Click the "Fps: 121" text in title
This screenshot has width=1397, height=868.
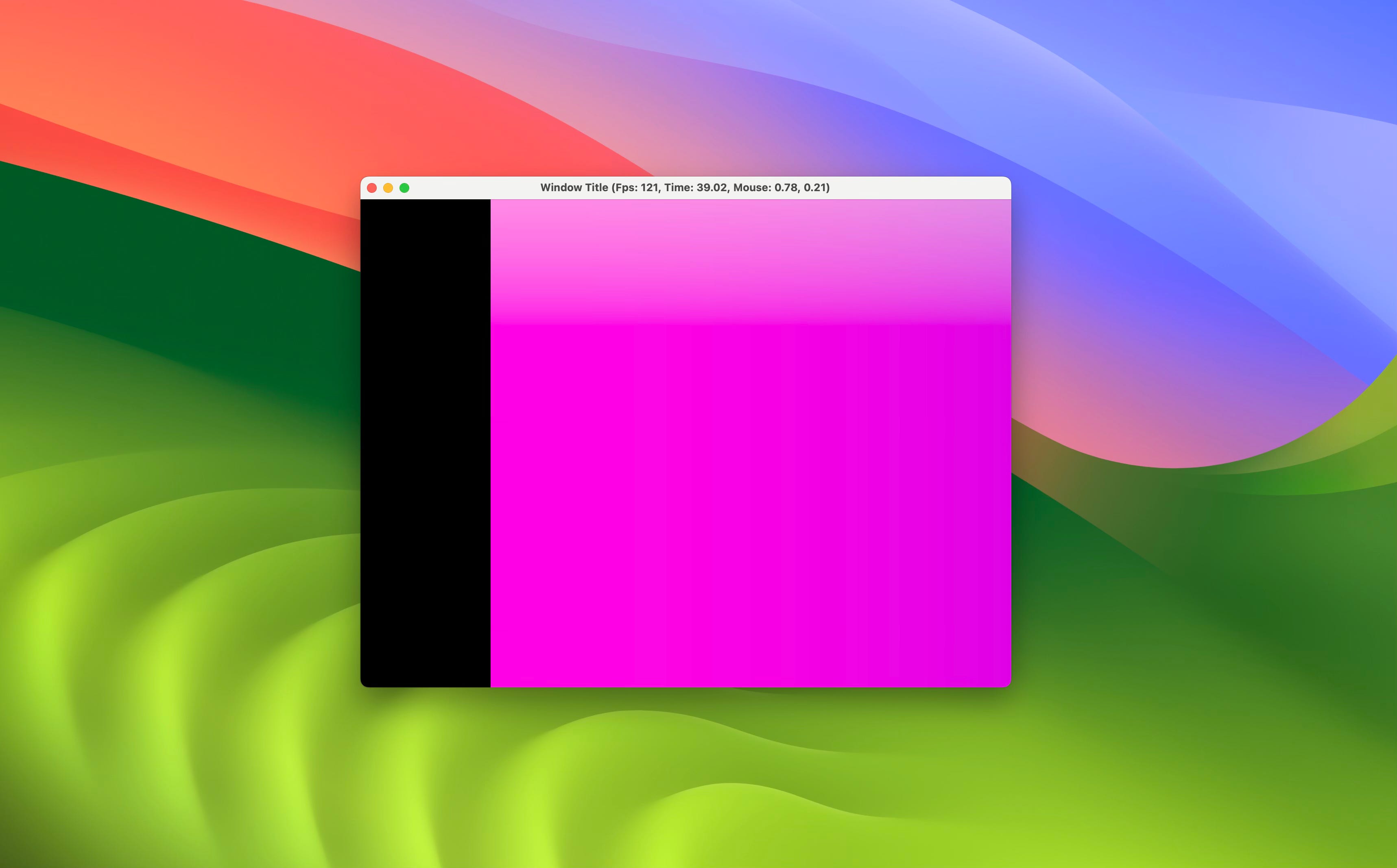pyautogui.click(x=637, y=188)
